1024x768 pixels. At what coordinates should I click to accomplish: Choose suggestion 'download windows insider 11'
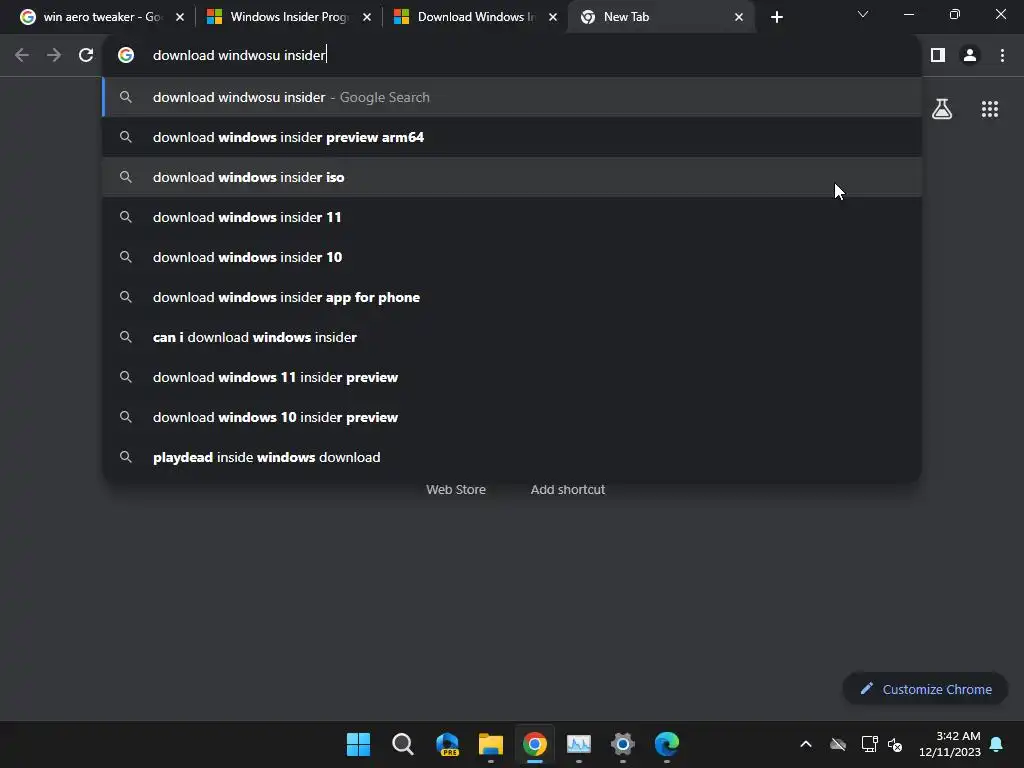click(512, 217)
